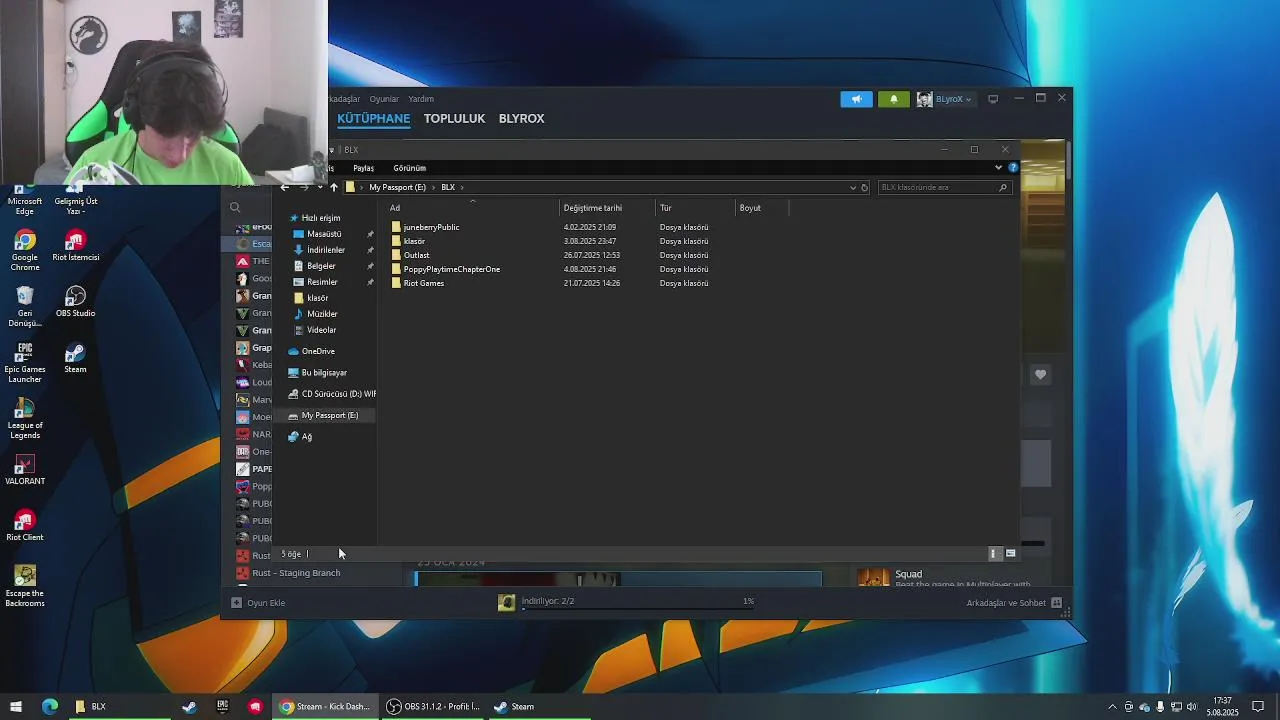Open the Paylaş ribbon tab in Explorer
The height and width of the screenshot is (720, 1280).
point(363,168)
